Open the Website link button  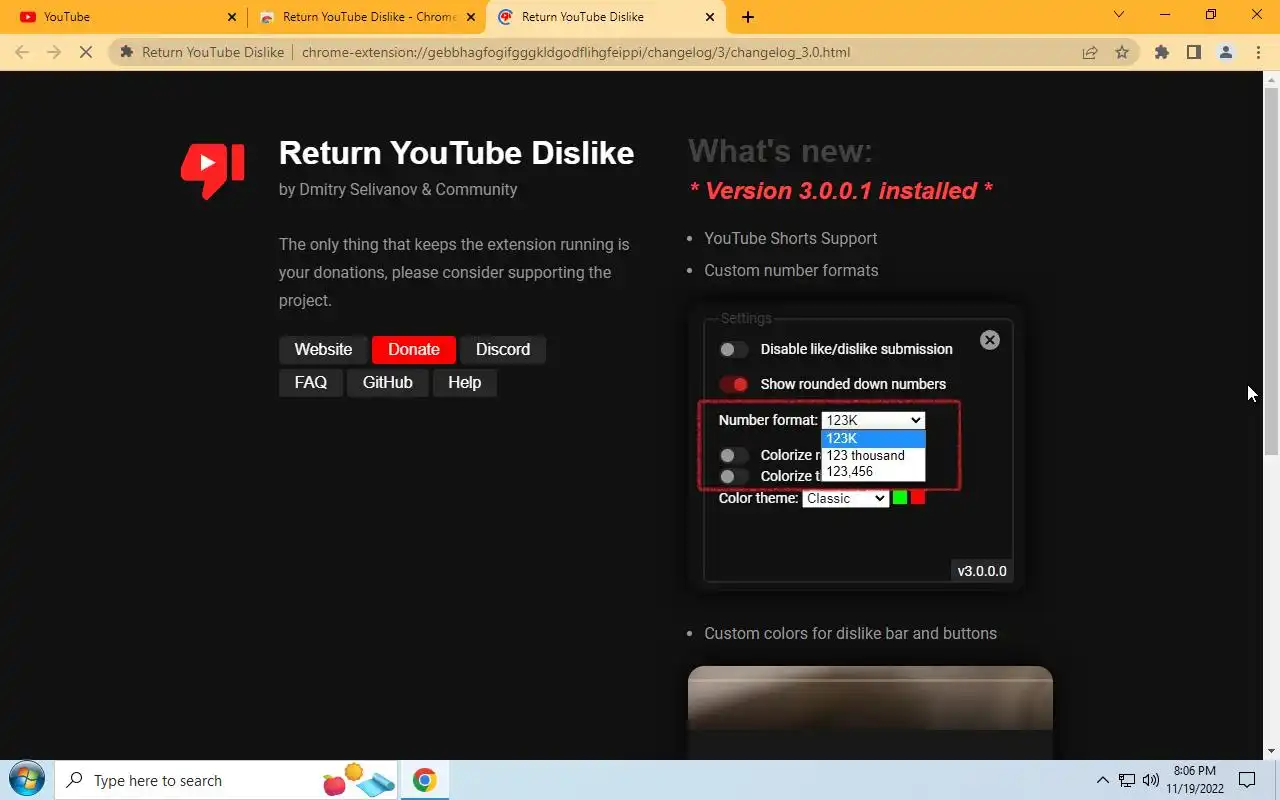323,349
